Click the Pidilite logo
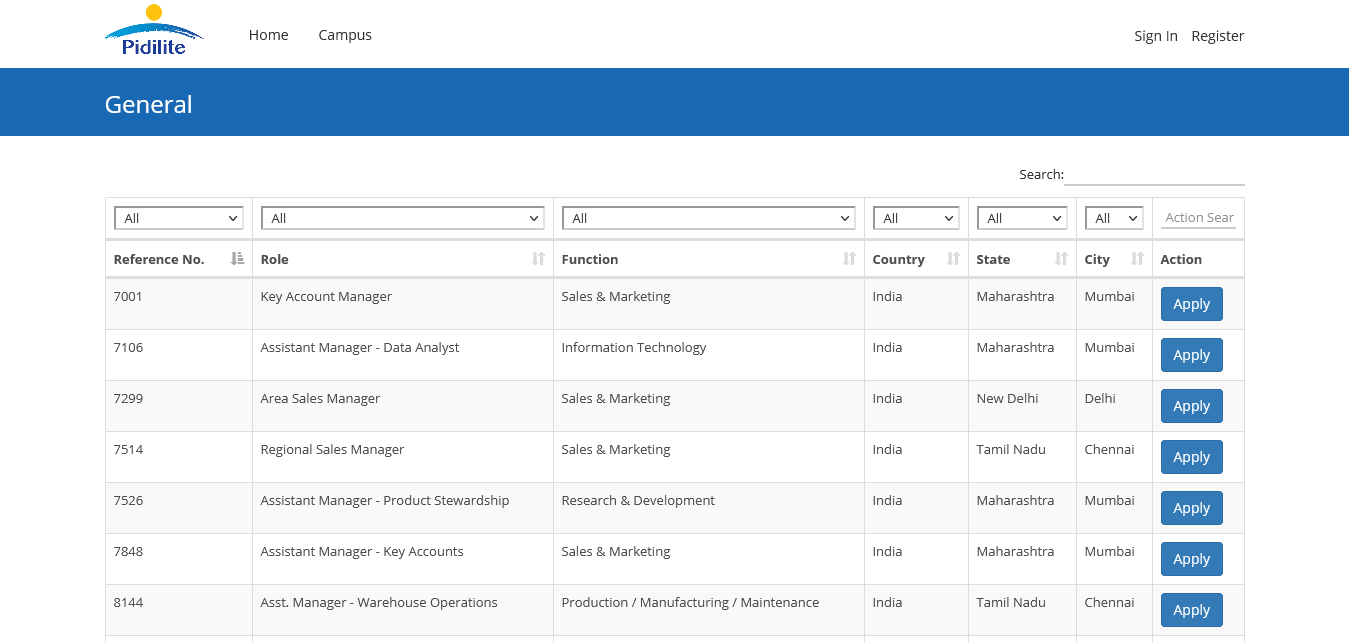The width and height of the screenshot is (1366, 643). (153, 32)
